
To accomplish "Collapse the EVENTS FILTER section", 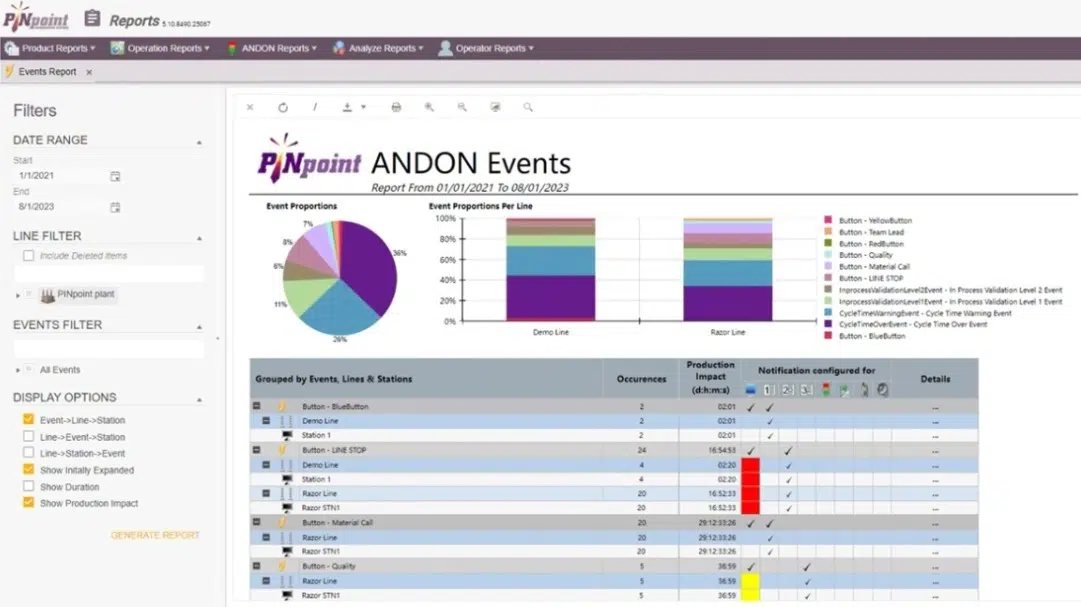I will pyautogui.click(x=199, y=327).
